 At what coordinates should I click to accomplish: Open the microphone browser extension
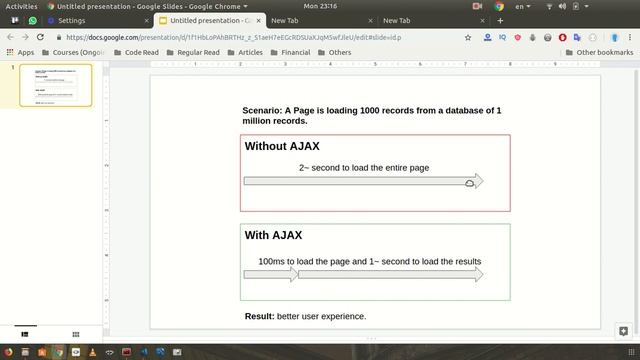click(532, 38)
